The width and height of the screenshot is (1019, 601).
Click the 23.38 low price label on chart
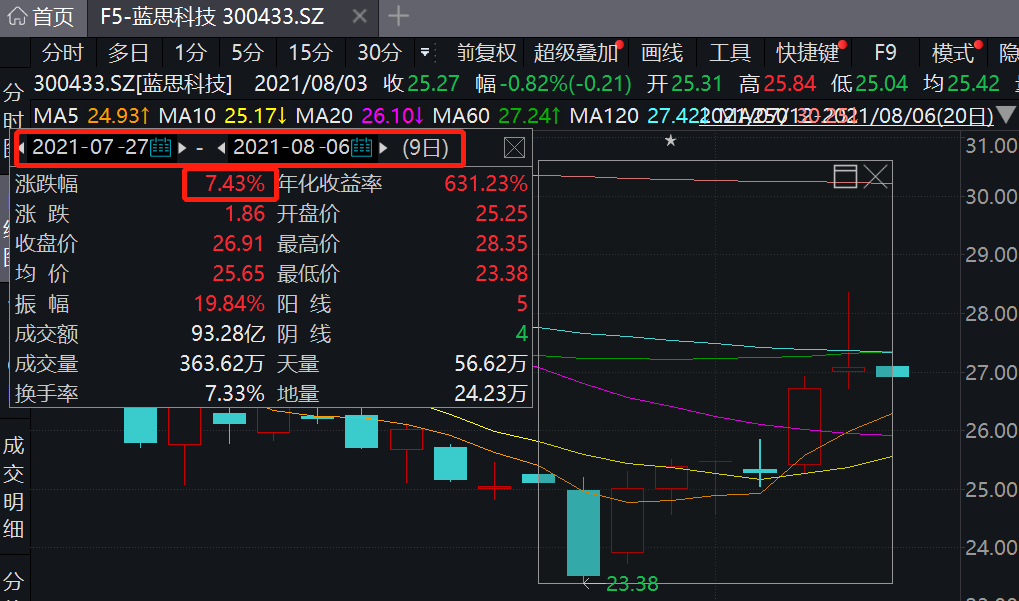[632, 584]
